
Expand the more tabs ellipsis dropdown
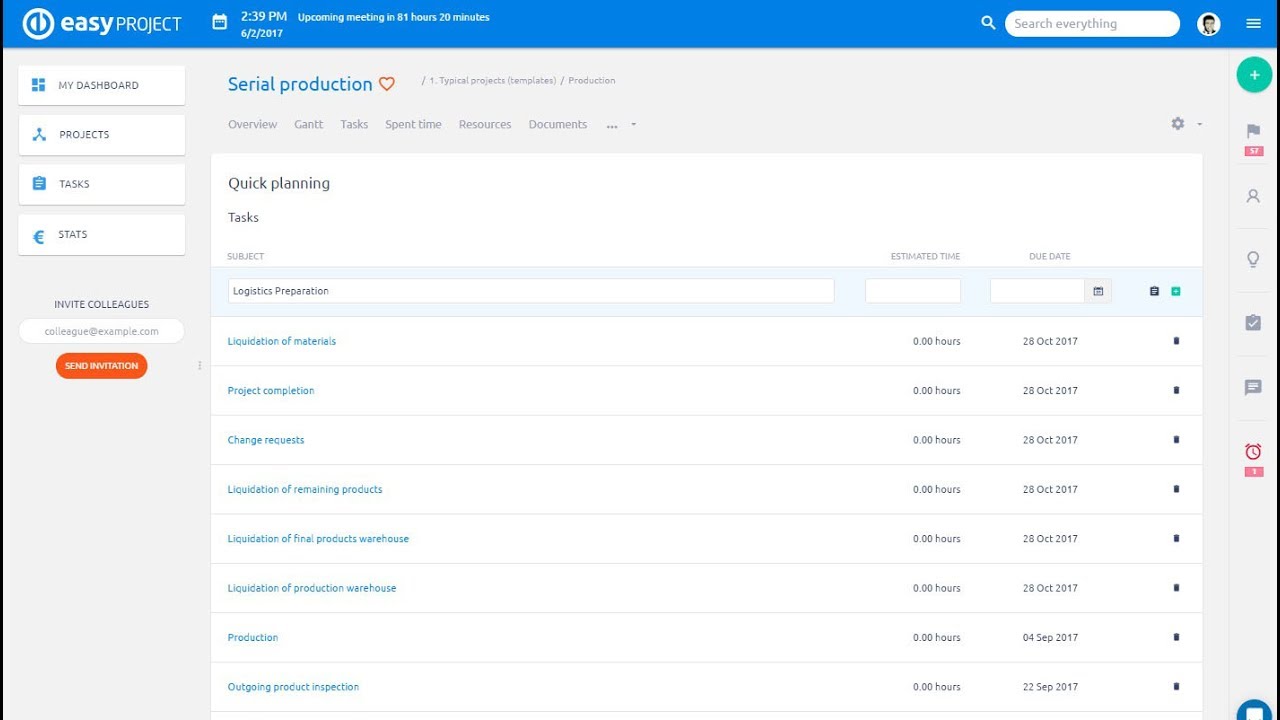(621, 125)
